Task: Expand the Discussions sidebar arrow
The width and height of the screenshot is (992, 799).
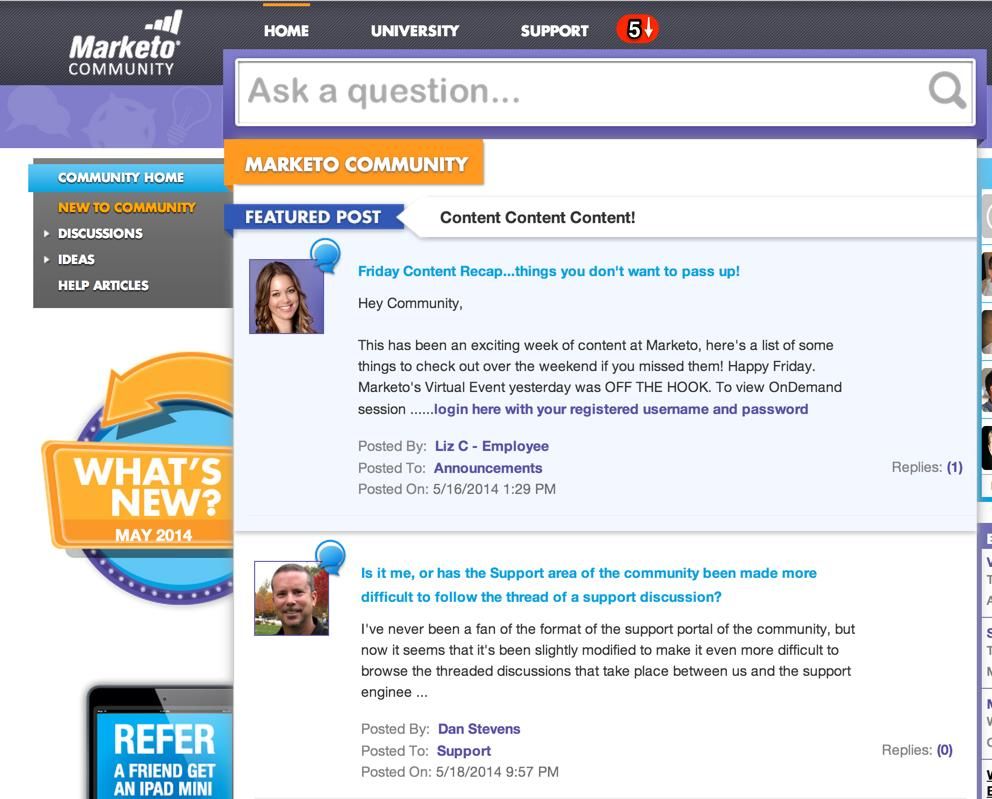Action: pos(46,233)
